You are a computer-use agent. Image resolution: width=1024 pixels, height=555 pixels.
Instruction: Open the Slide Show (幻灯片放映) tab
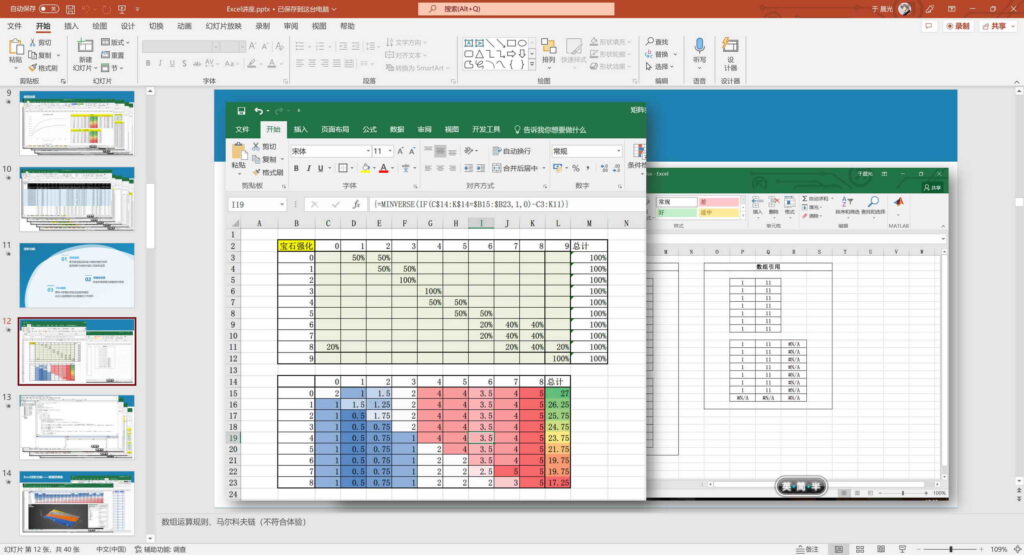click(221, 26)
